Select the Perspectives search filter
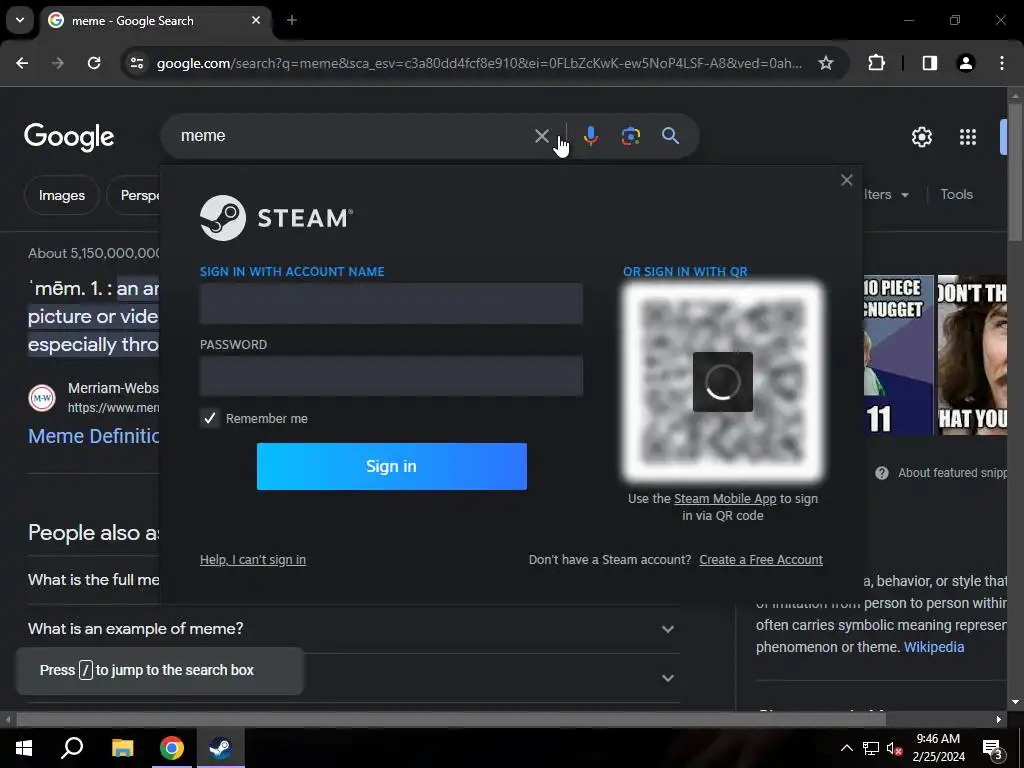 pos(133,195)
